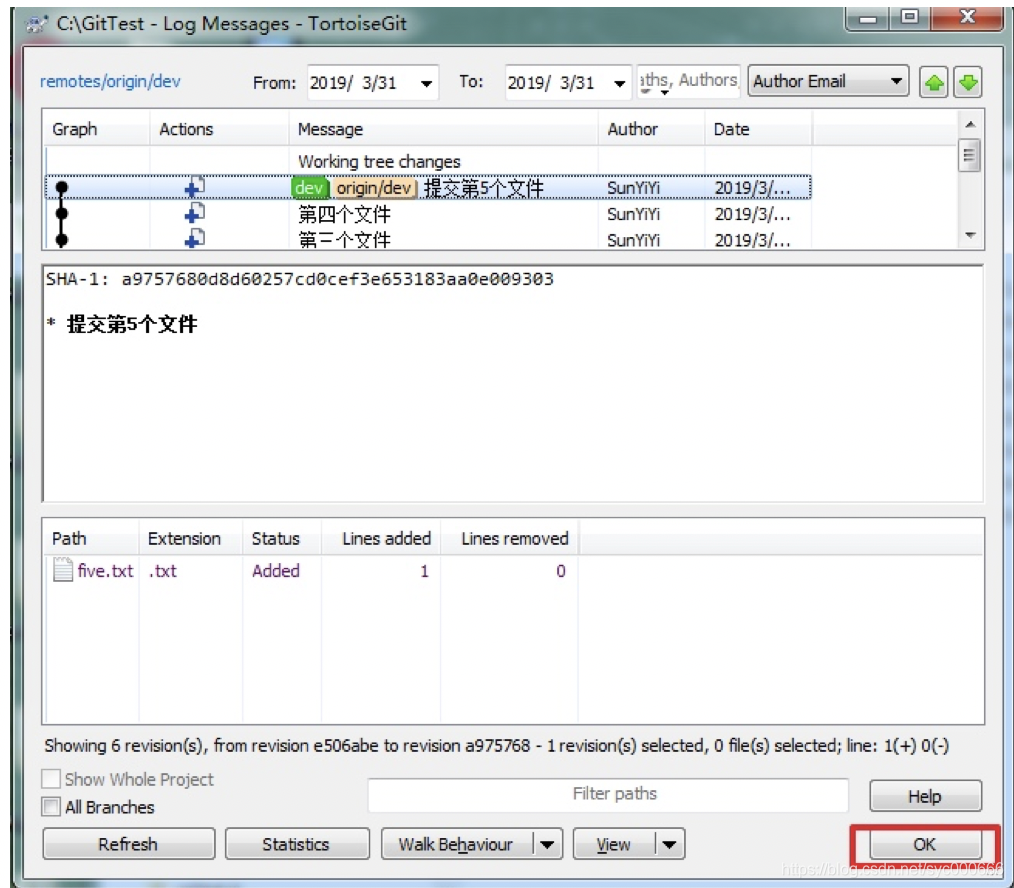Click the SunYiYi author in the 第四个文件 row
The width and height of the screenshot is (1014, 888).
point(633,214)
